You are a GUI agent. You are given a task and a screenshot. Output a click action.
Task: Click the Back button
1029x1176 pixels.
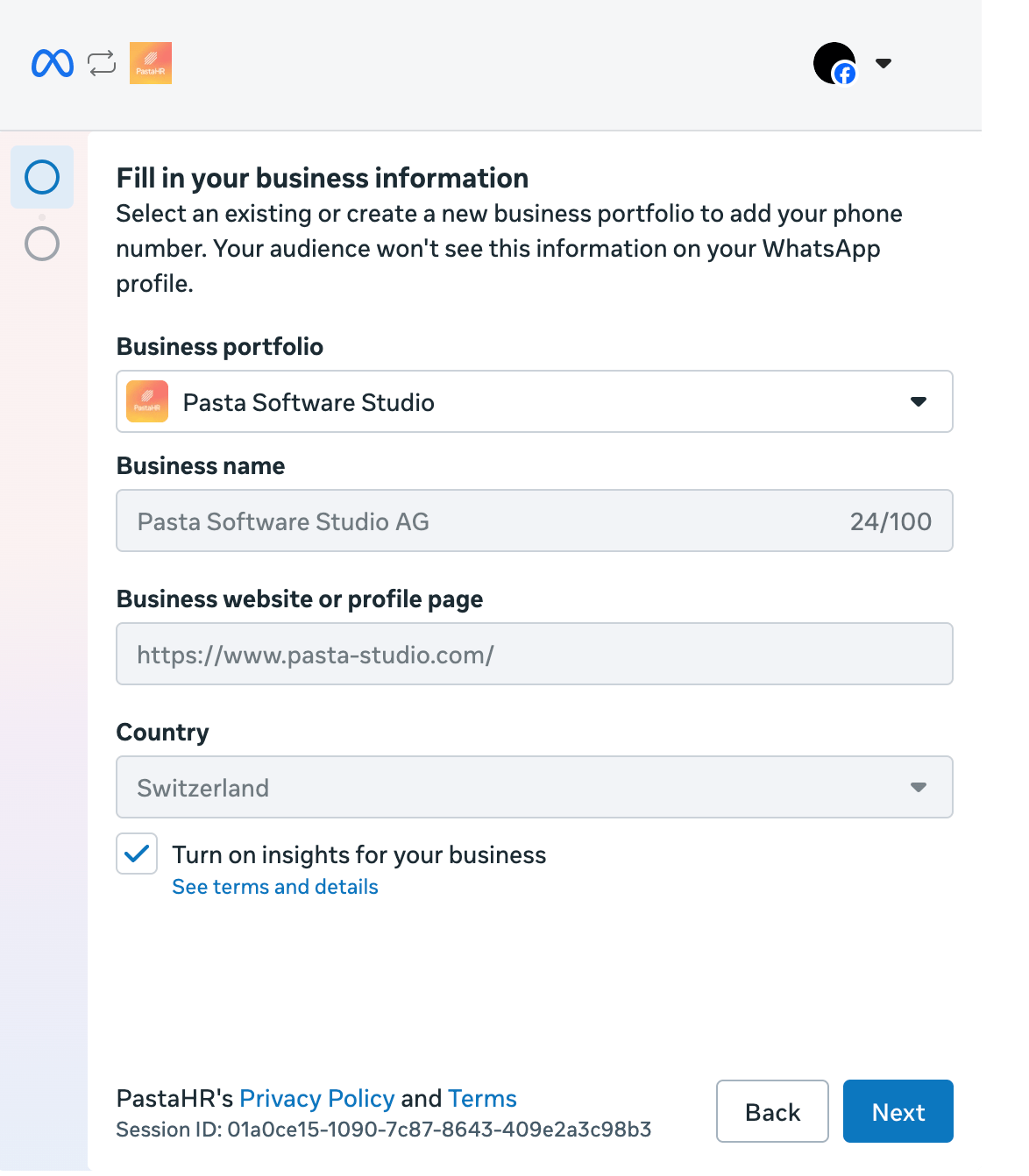click(772, 1111)
